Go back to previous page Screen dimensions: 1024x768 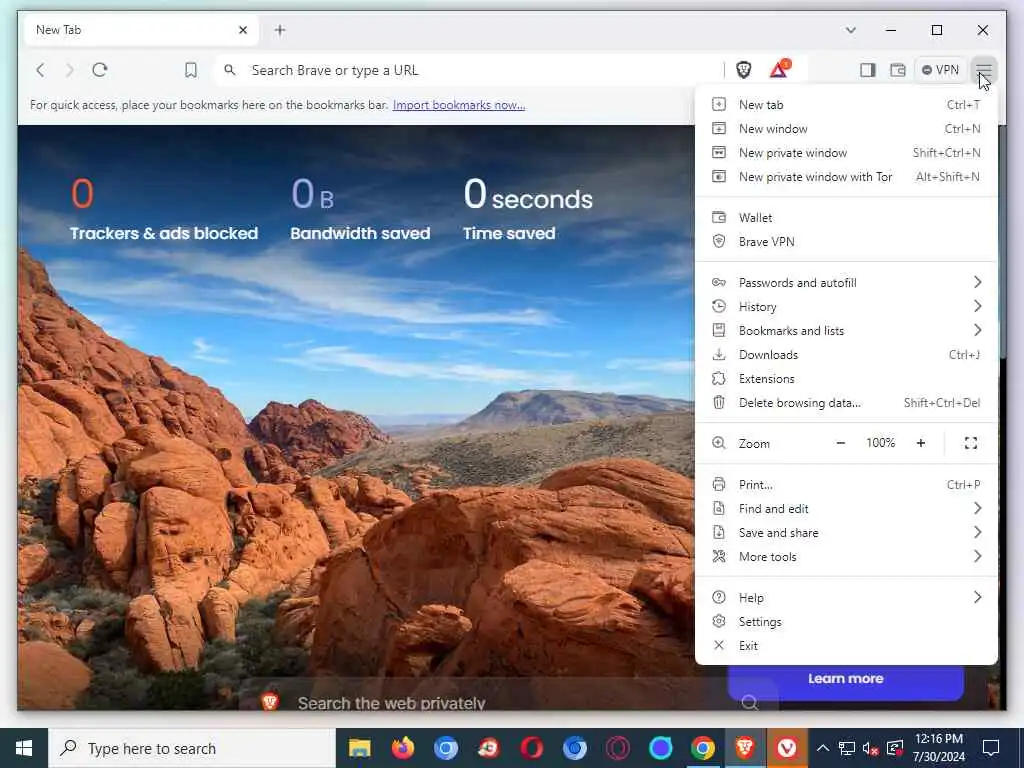click(40, 70)
